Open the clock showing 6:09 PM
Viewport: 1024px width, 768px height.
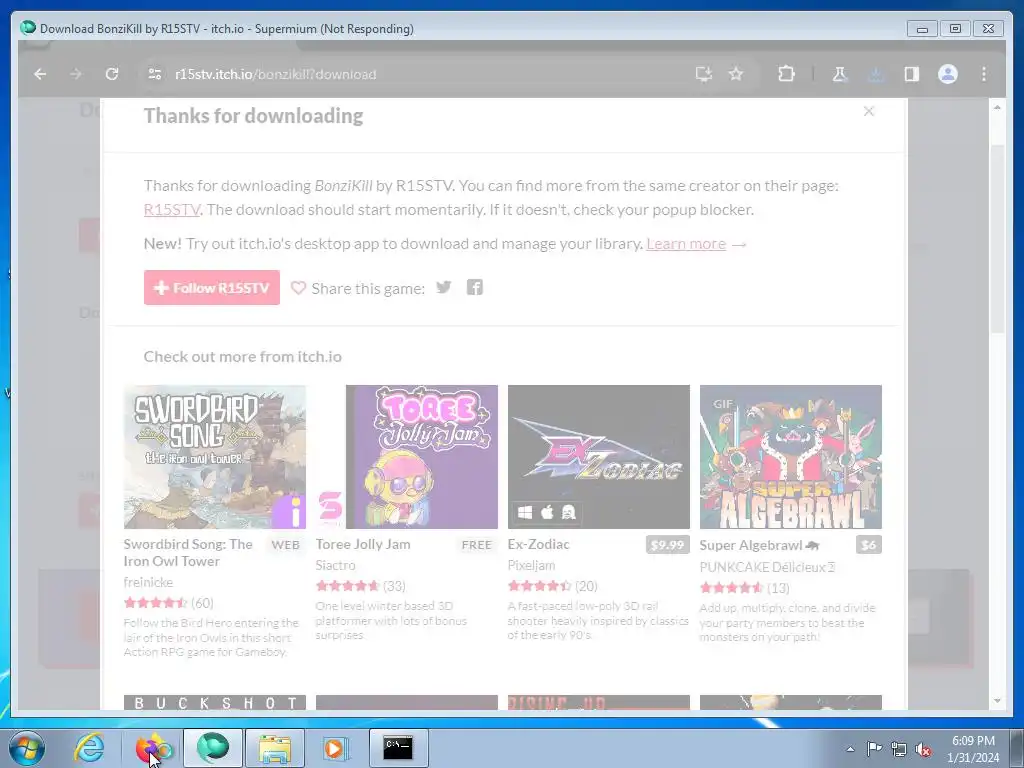973,749
